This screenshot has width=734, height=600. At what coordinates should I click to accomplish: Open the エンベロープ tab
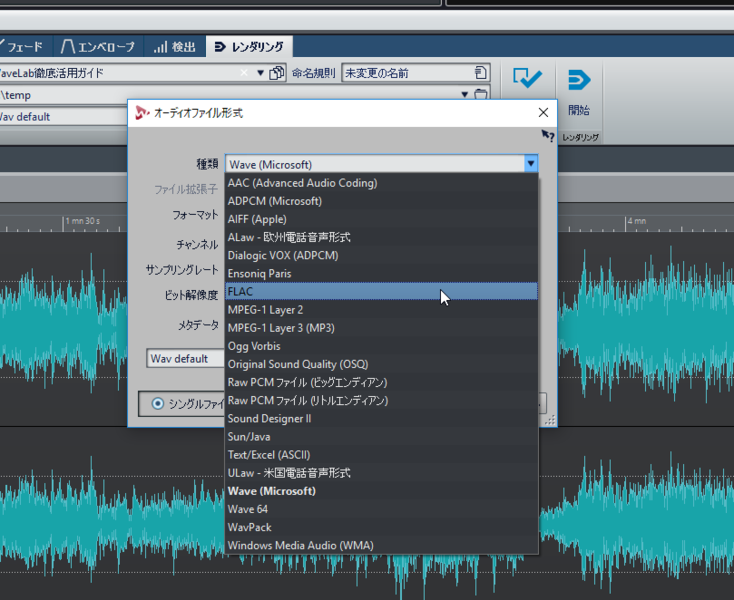tap(97, 47)
